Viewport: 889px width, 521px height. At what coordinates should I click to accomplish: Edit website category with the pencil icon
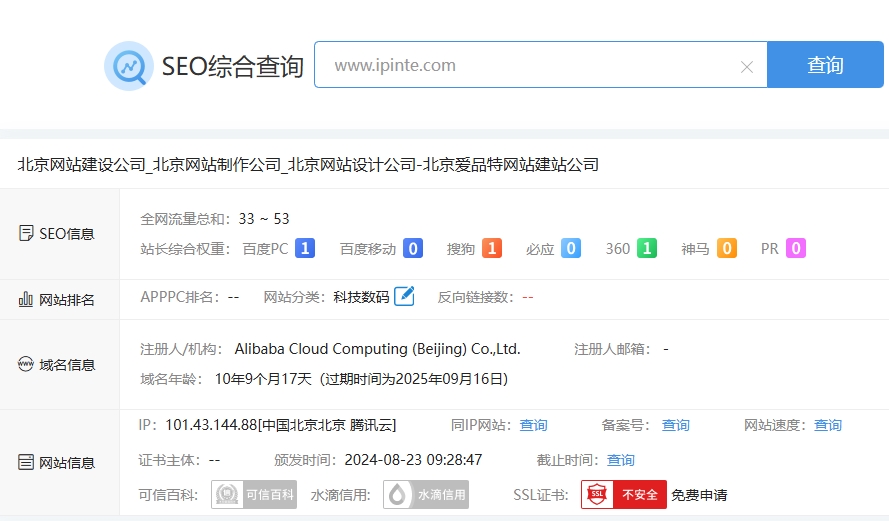point(404,296)
